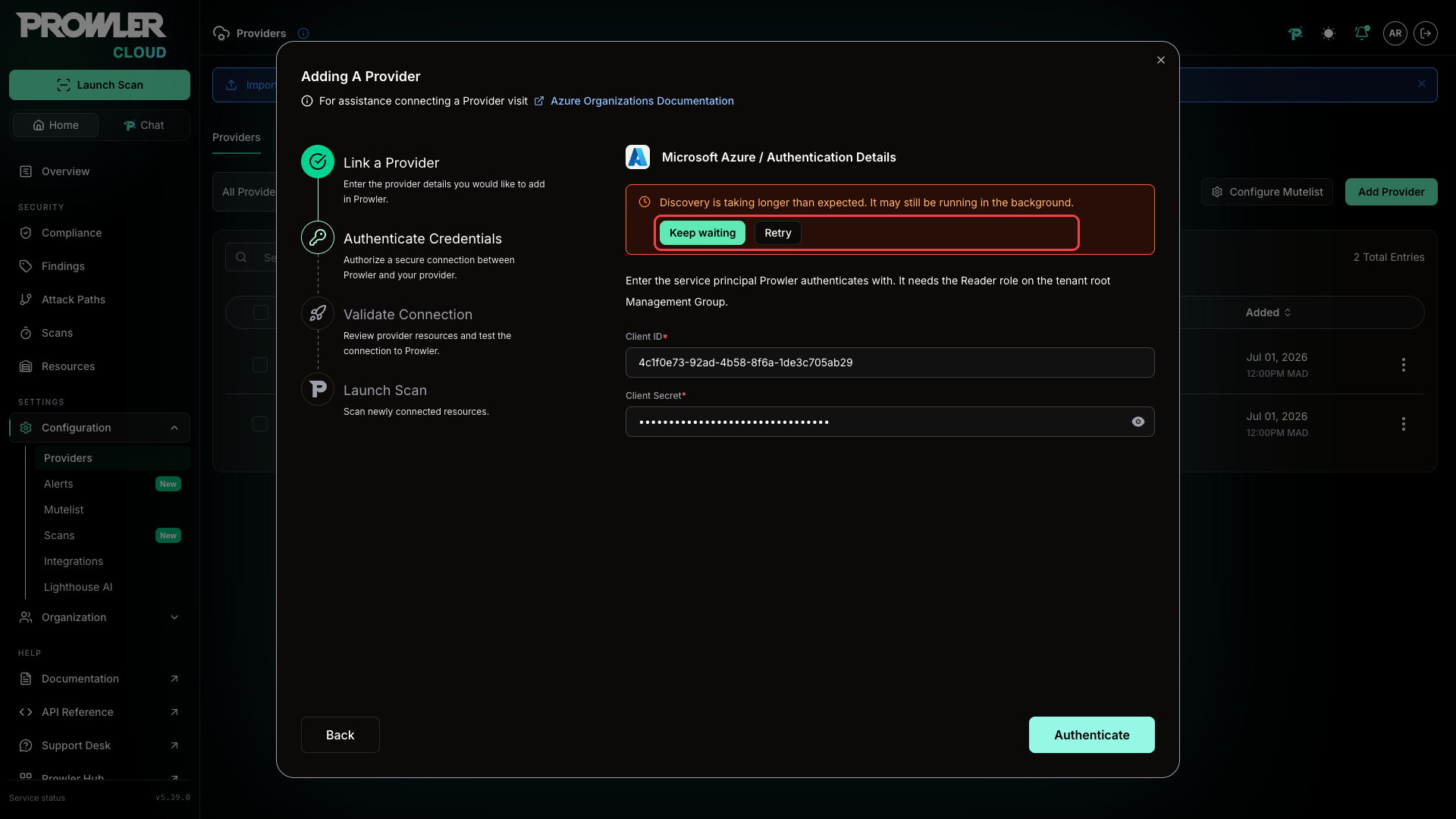
Task: Focus the Client ID input field
Action: pos(890,362)
